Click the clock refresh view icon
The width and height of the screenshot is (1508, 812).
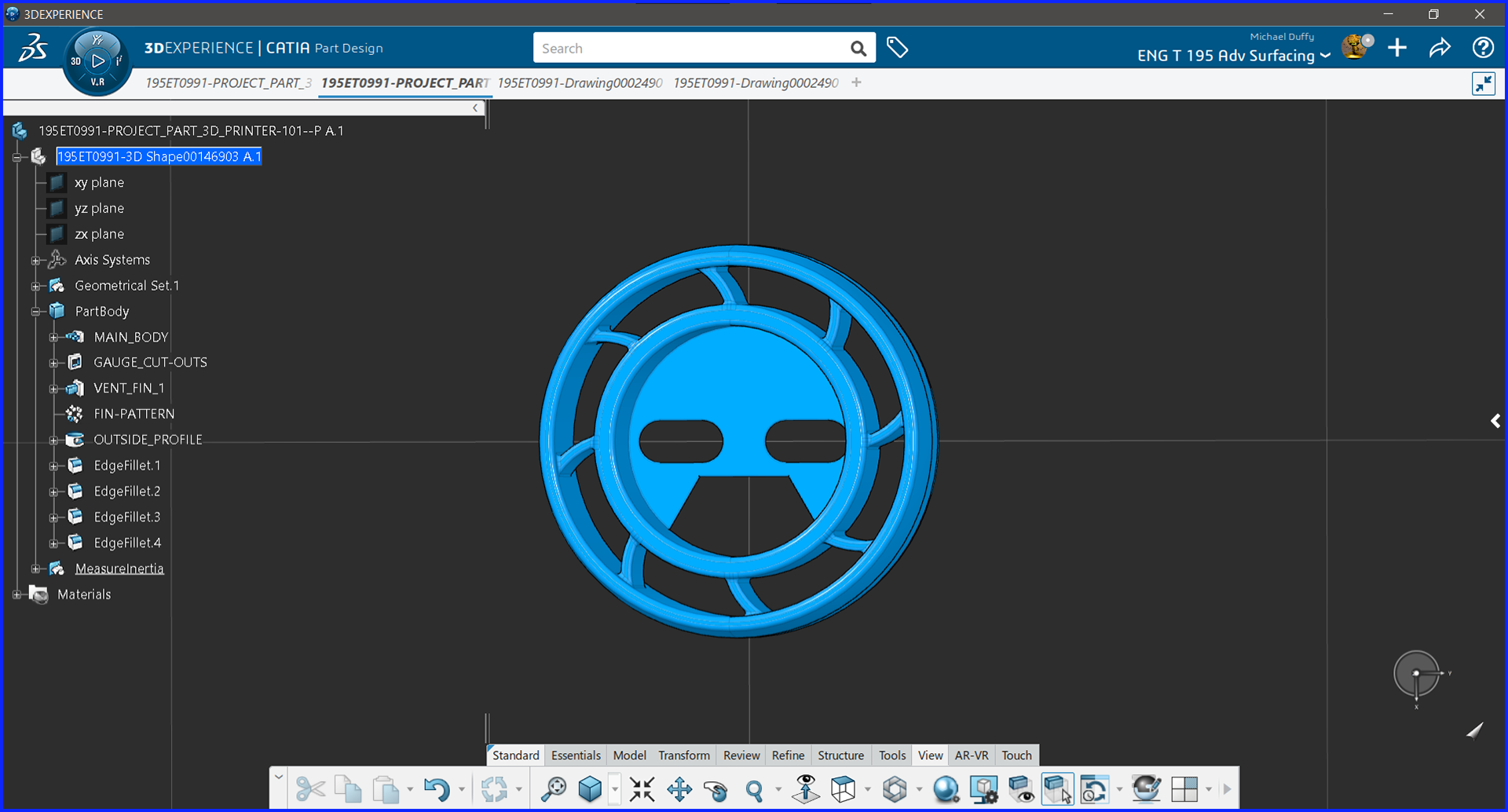click(1095, 788)
